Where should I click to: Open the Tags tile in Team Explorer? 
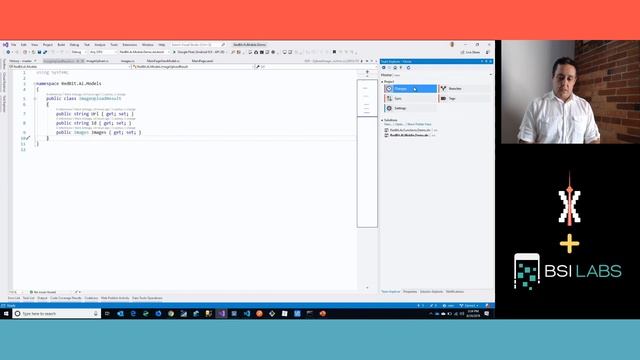point(464,98)
